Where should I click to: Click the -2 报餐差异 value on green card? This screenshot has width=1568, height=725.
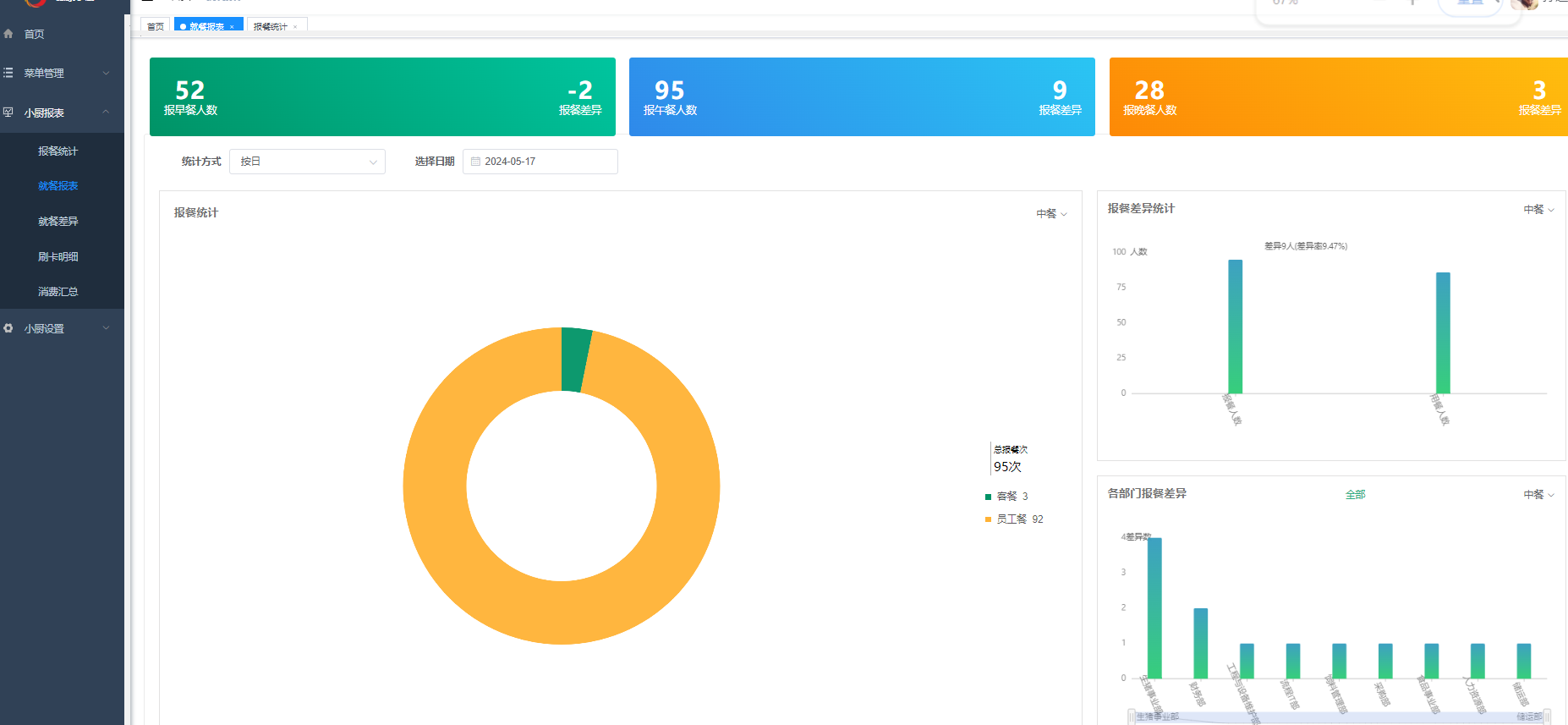580,98
